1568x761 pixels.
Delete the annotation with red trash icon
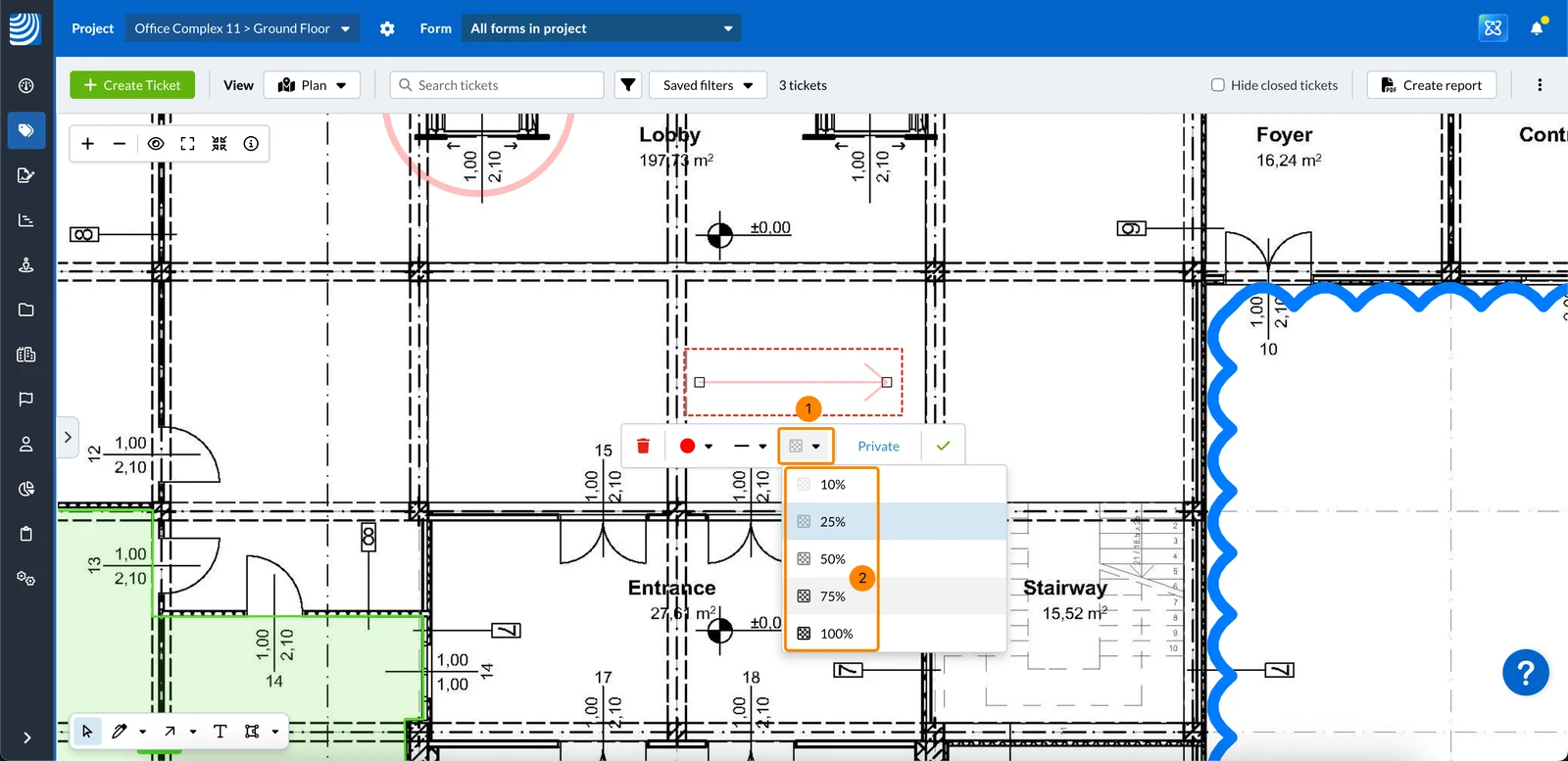[x=643, y=447]
